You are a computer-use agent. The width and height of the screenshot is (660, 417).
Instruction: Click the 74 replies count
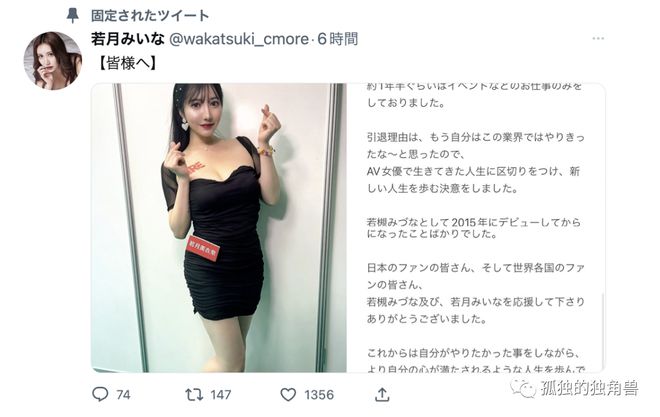[123, 395]
